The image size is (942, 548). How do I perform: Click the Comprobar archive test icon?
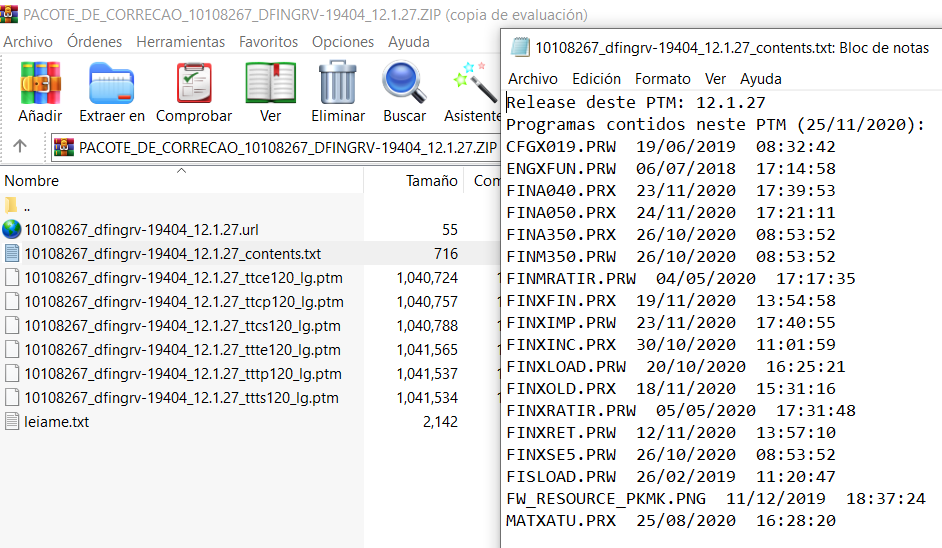pyautogui.click(x=193, y=84)
